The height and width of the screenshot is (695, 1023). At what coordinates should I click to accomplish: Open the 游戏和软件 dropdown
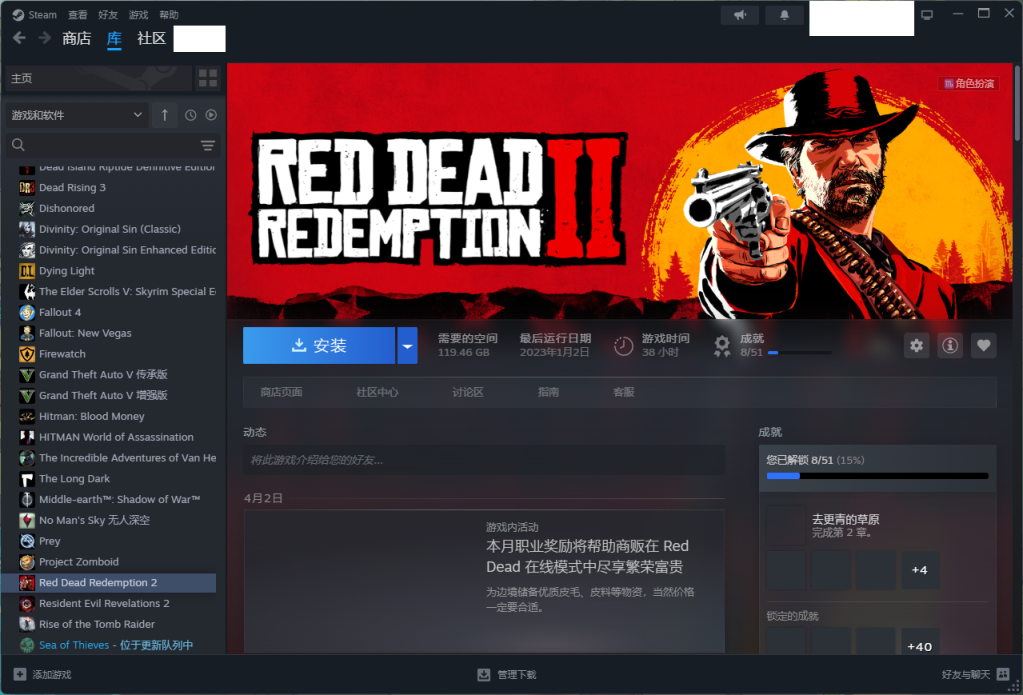(x=77, y=115)
